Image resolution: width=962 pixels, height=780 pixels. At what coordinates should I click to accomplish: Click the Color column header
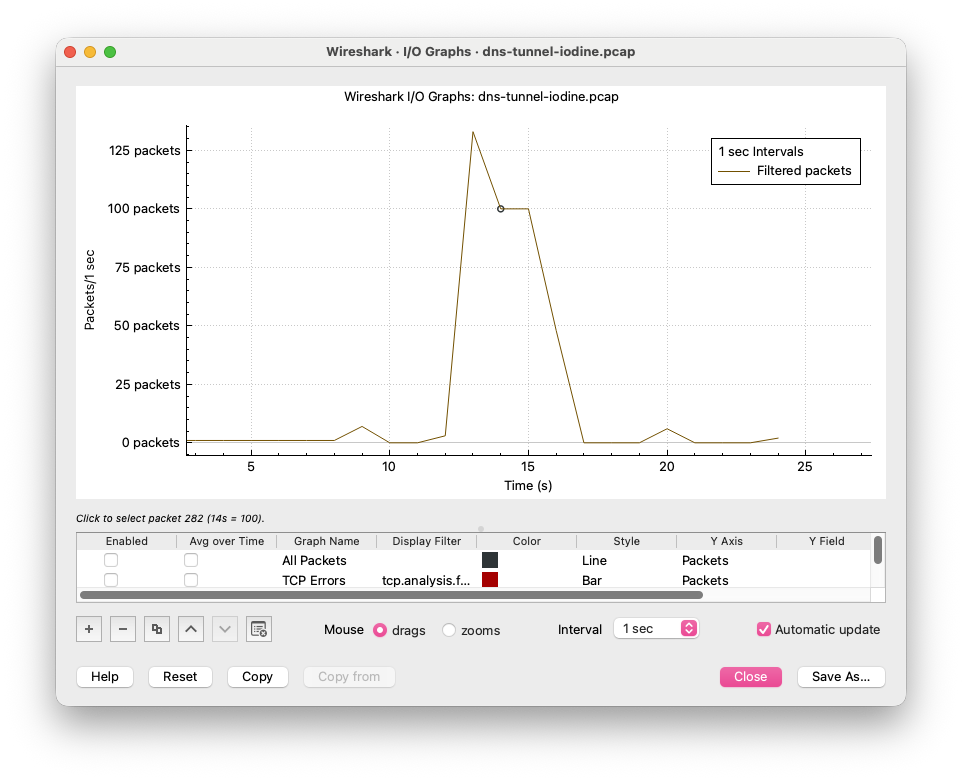[526, 541]
